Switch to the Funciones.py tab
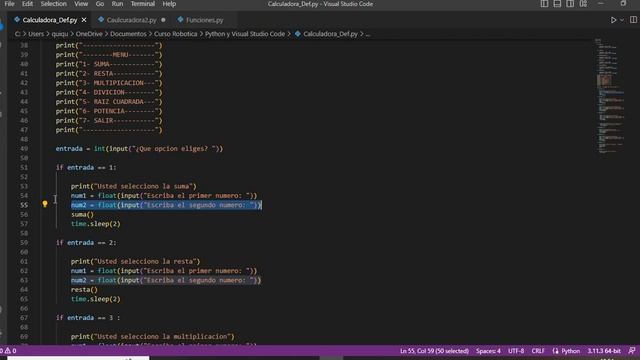Viewport: 640px width, 360px height. (x=204, y=20)
